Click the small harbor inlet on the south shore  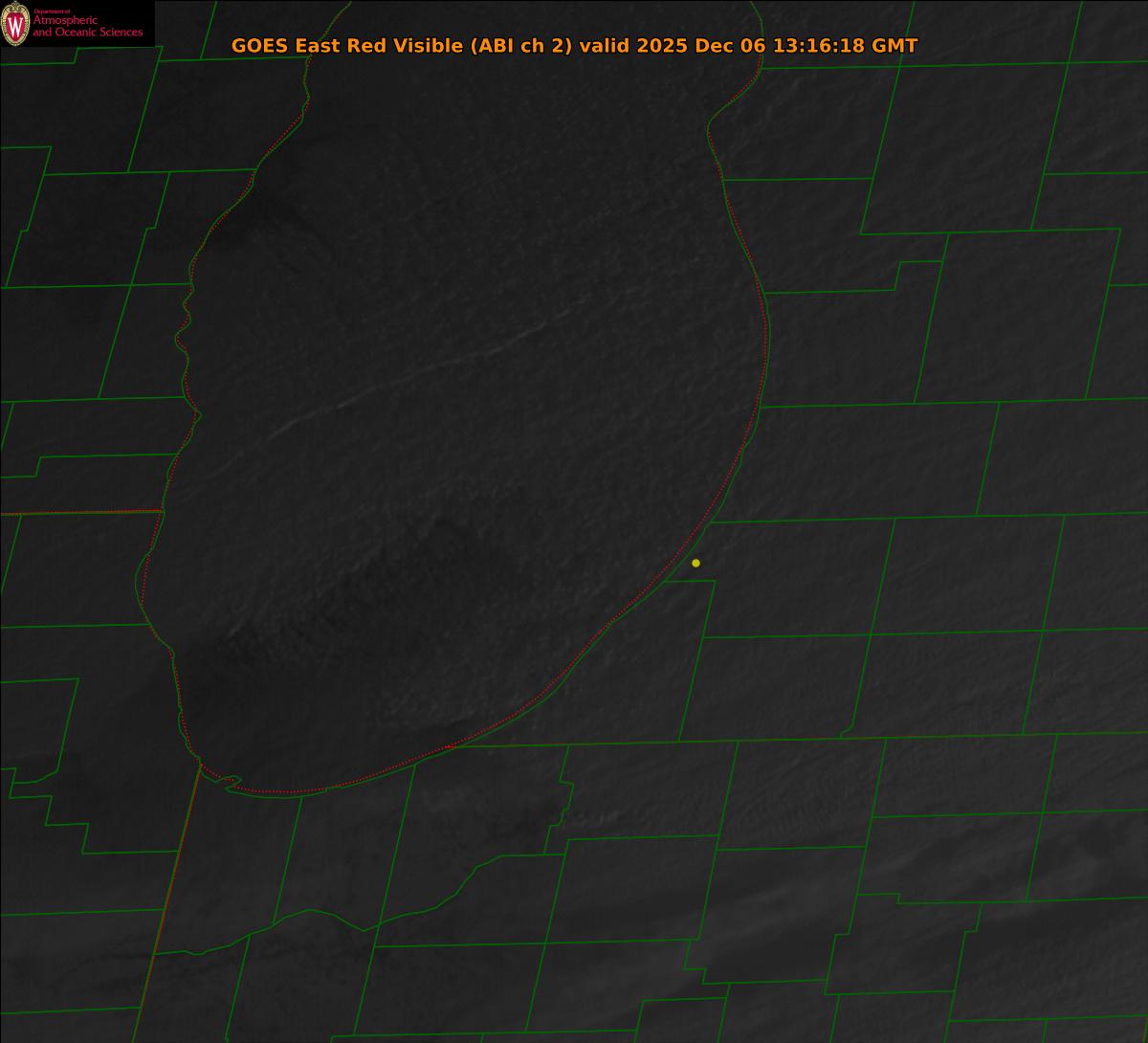pos(230,784)
